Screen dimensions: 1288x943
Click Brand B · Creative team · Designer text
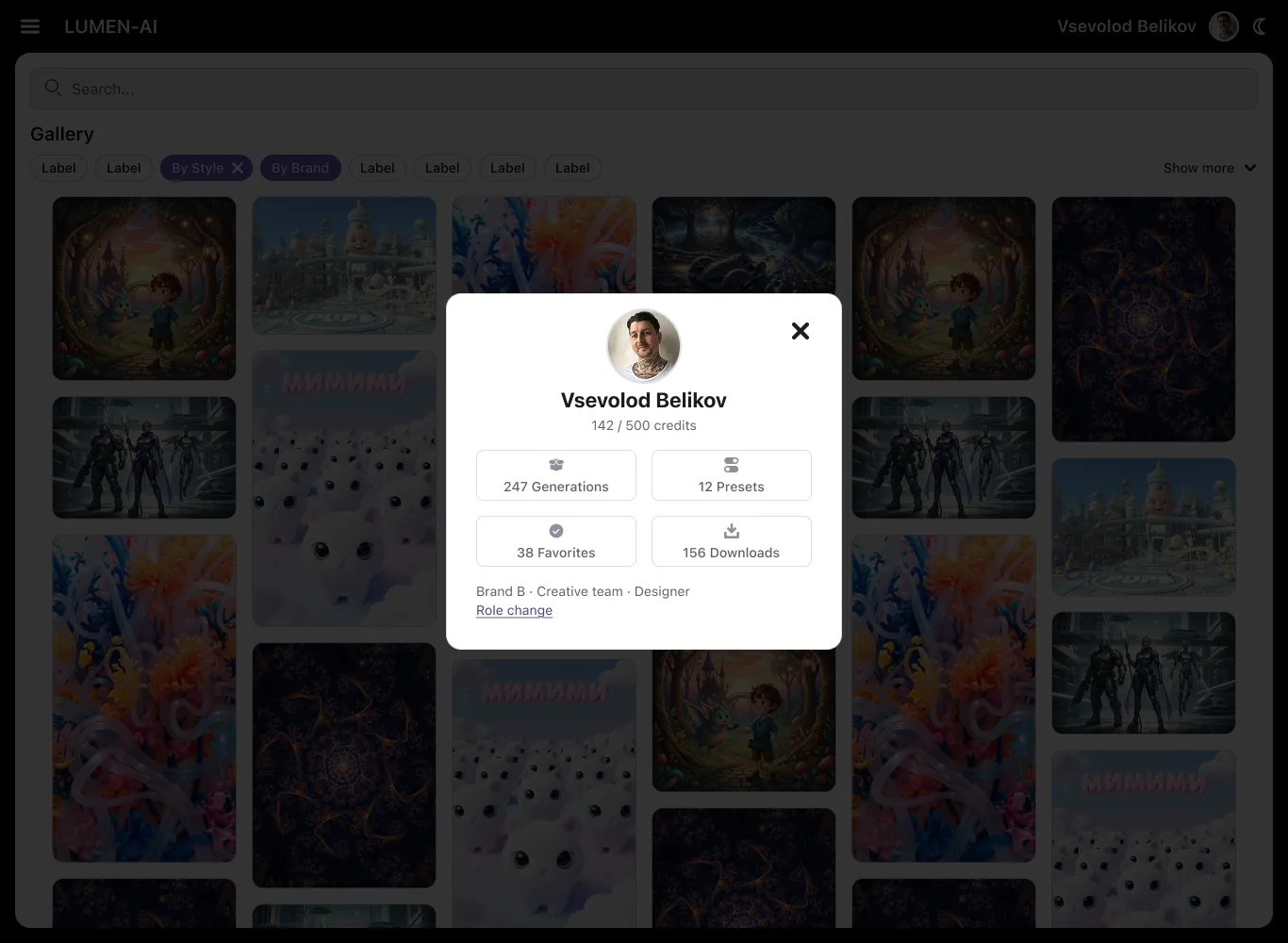pos(583,591)
